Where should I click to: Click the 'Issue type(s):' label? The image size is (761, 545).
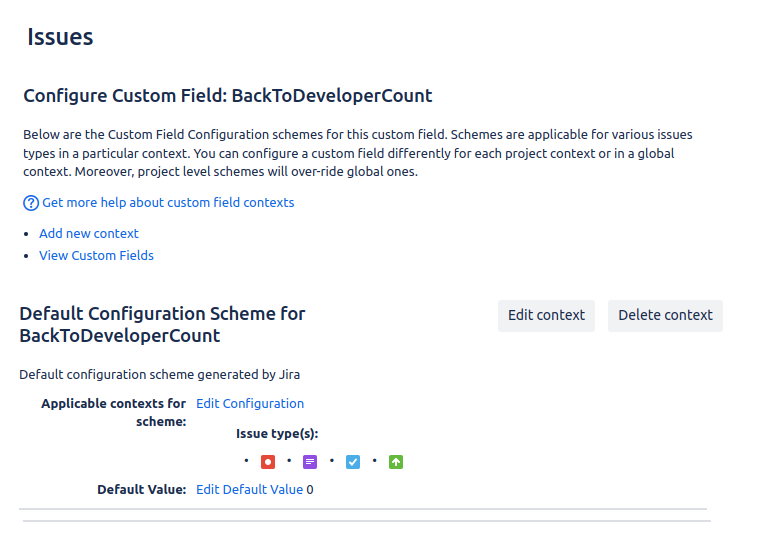277,433
